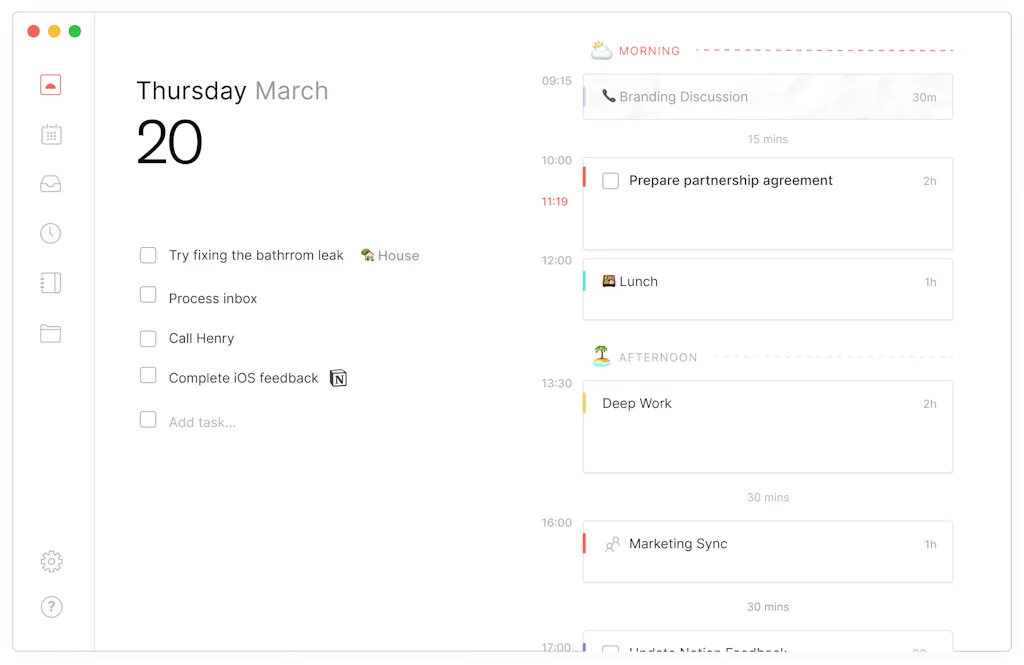Check off the Process inbox task
This screenshot has height=665, width=1024.
148,294
